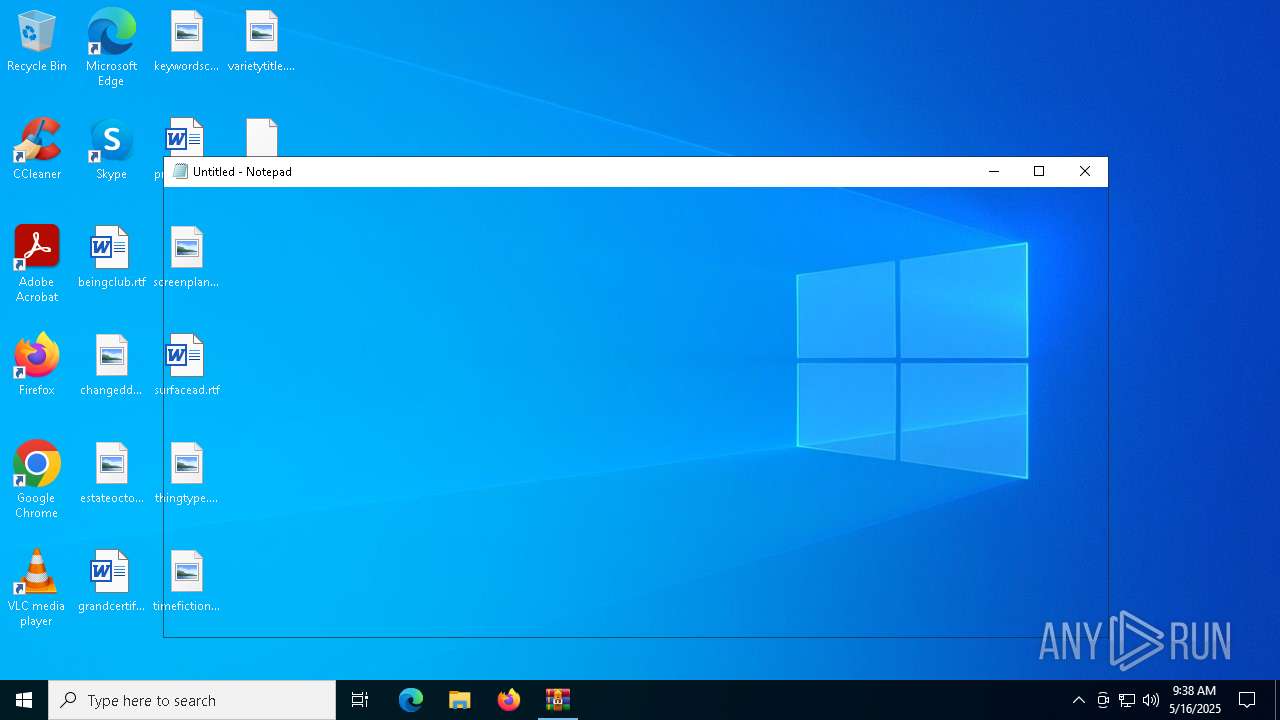1280x720 pixels.
Task: Close the Untitled - Notepad window
Action: 1085,171
